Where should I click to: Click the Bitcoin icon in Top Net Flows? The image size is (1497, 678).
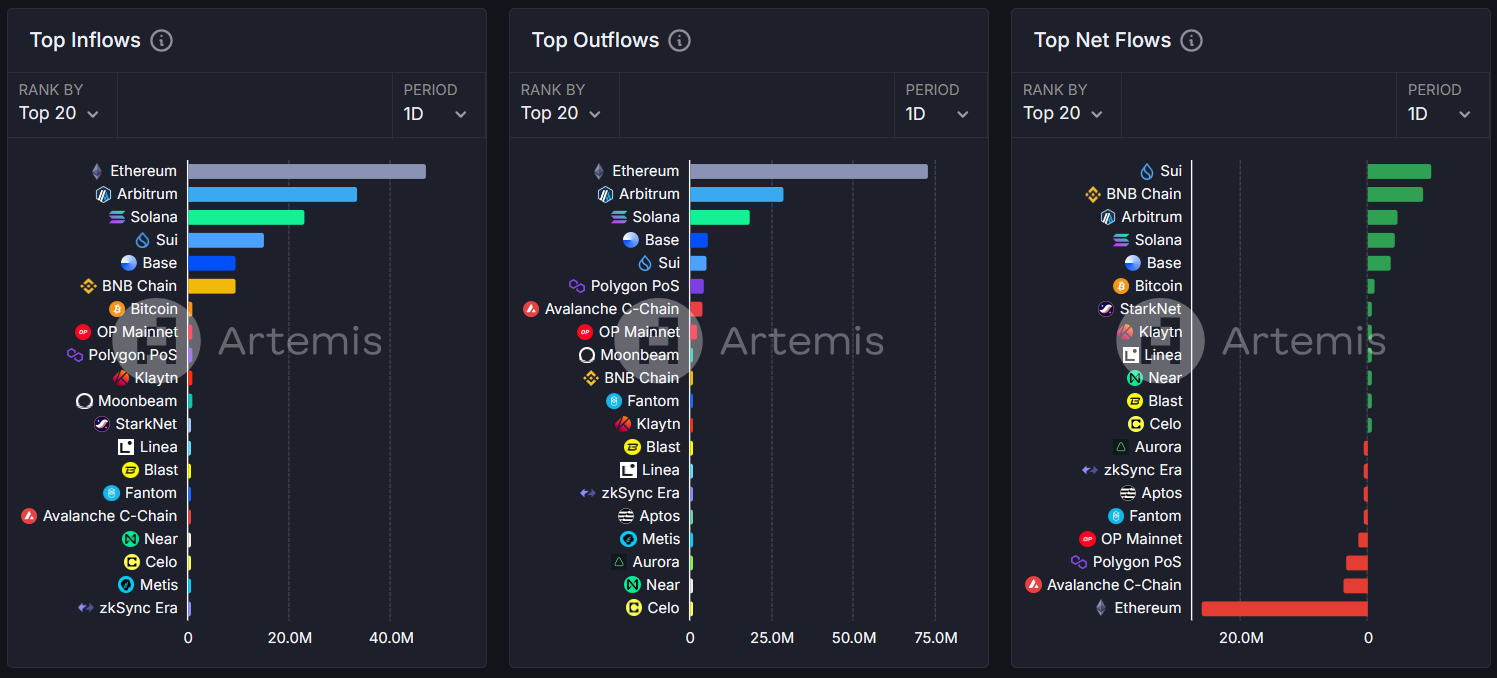point(1121,286)
